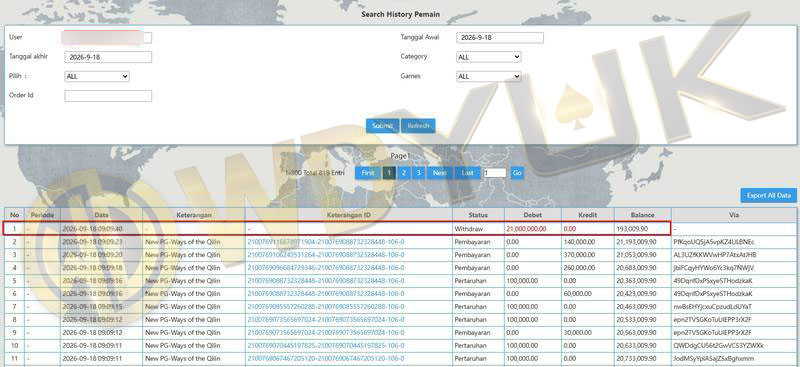Expand the Games dropdown

click(488, 77)
